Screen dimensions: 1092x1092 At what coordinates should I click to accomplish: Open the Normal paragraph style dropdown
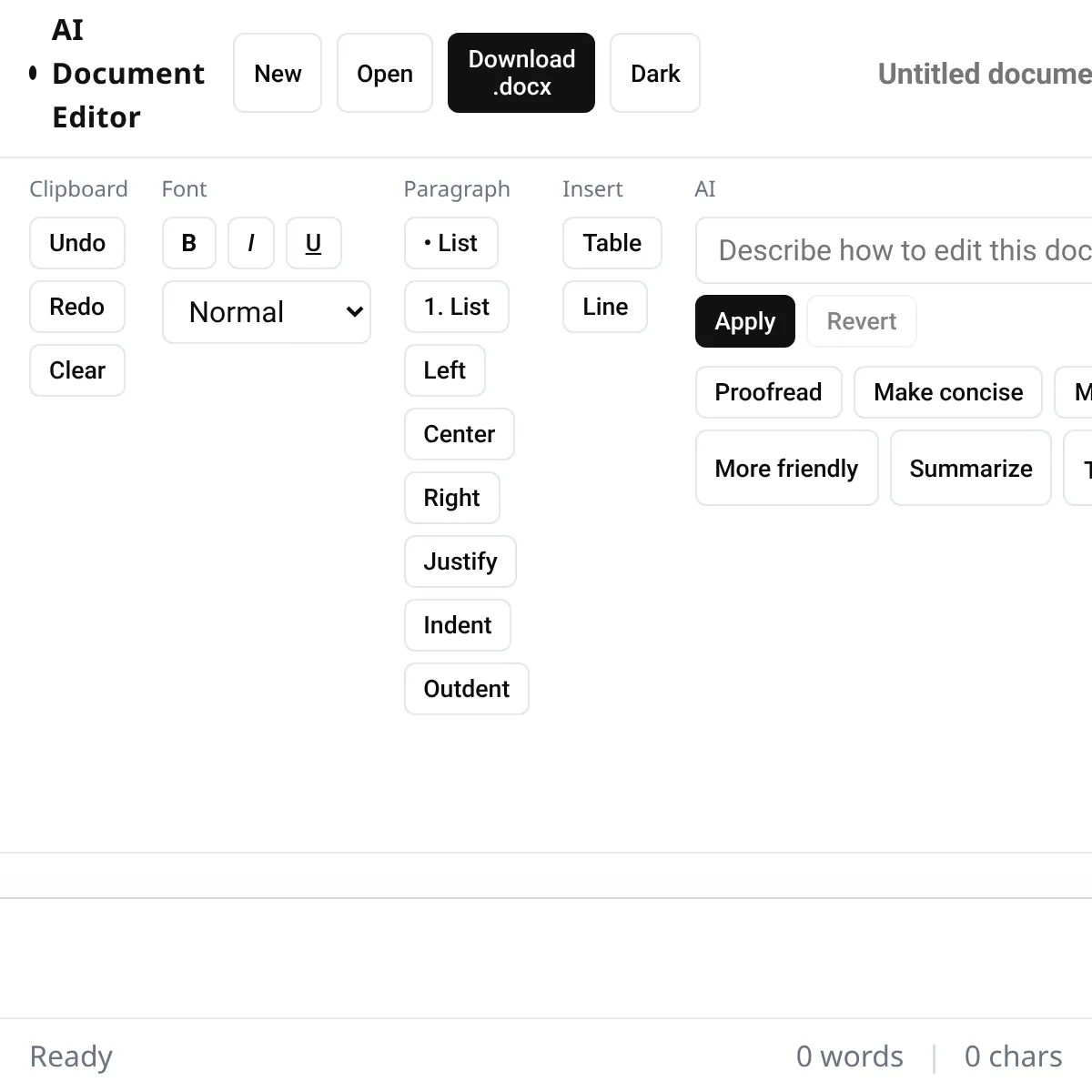[267, 312]
